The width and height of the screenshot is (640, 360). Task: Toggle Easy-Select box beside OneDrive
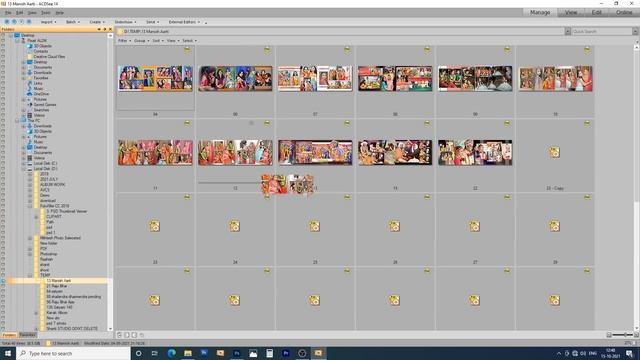point(3,94)
